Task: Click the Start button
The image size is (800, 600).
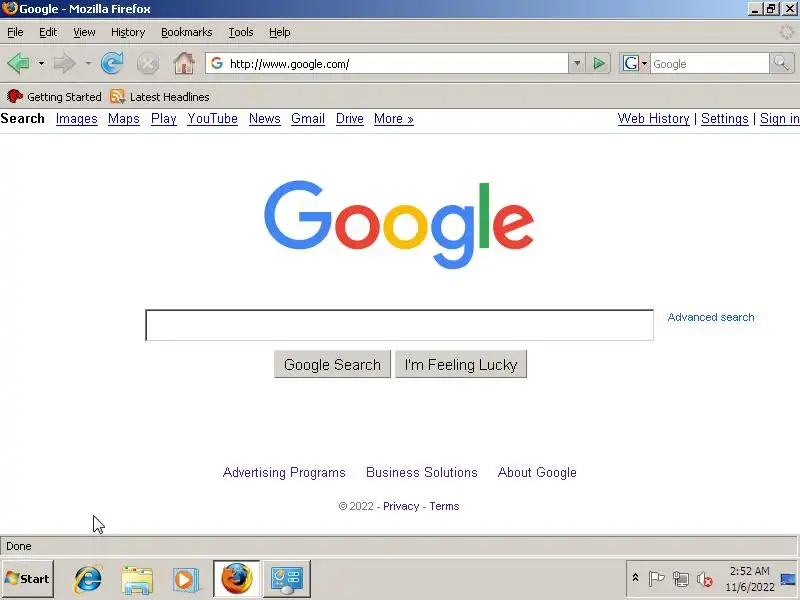Action: point(28,579)
